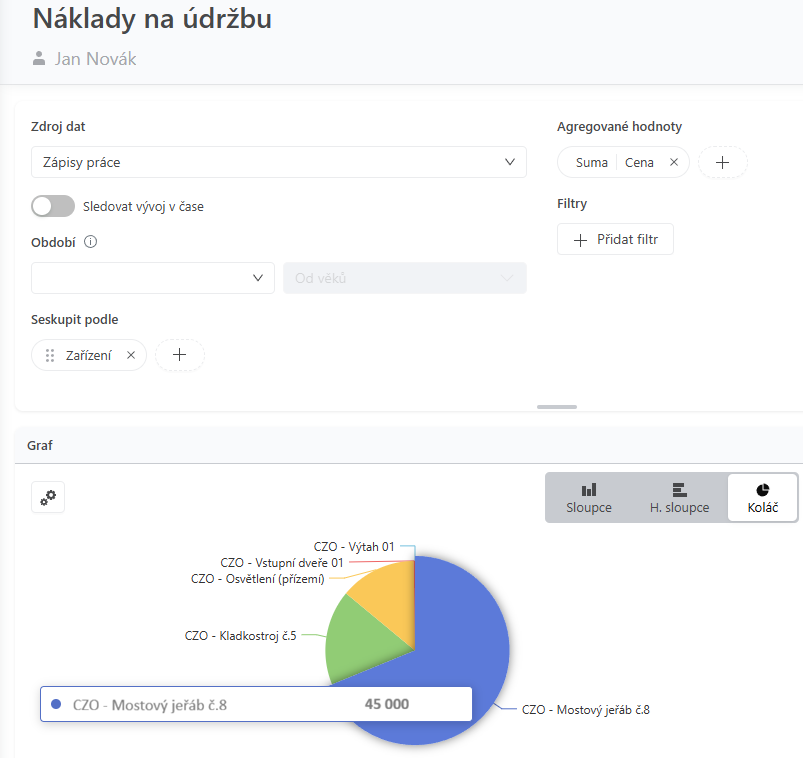Click the Suma aggregate function label
The width and height of the screenshot is (803, 758).
tap(591, 162)
